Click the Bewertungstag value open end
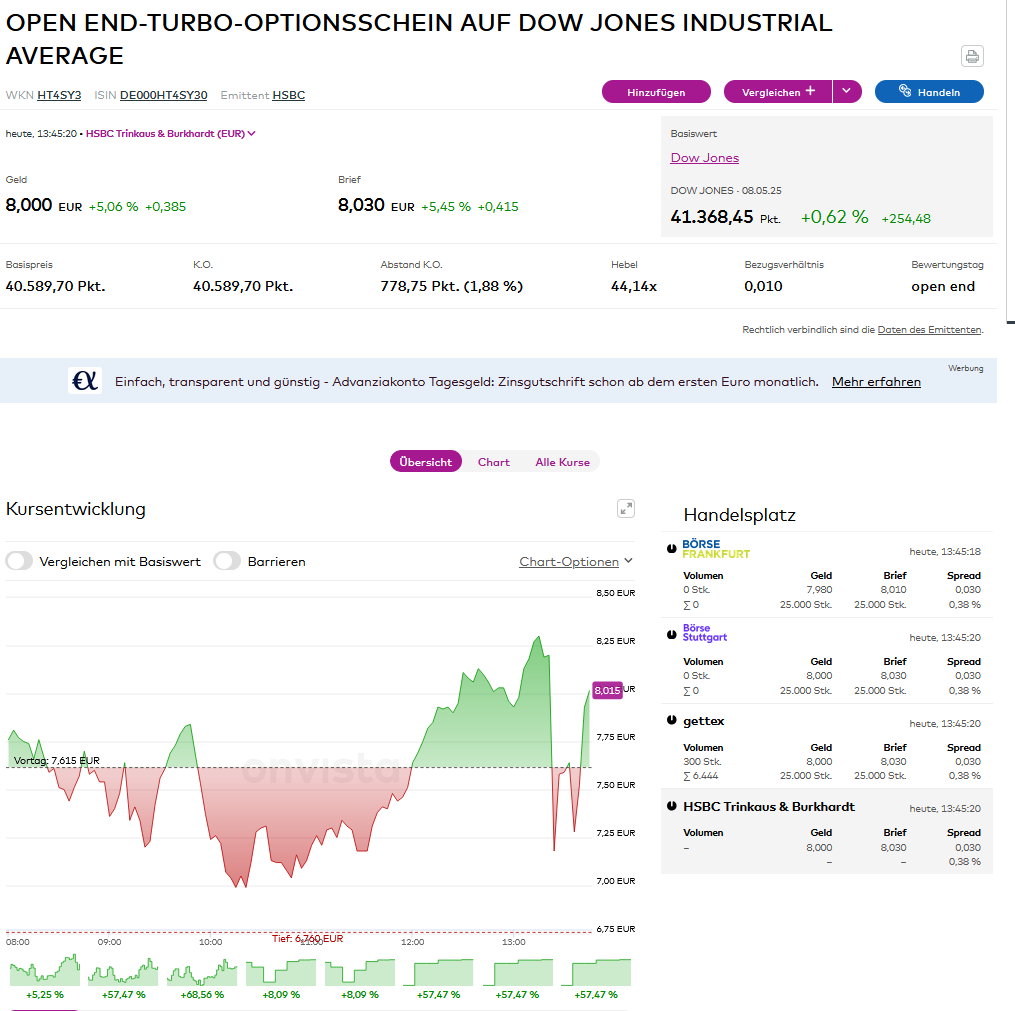 (942, 286)
